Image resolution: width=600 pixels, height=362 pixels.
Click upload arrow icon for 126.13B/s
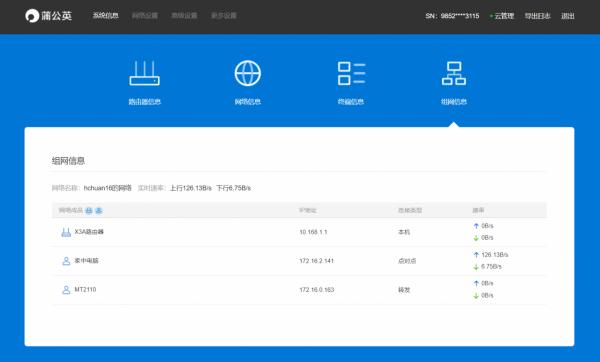tap(476, 255)
